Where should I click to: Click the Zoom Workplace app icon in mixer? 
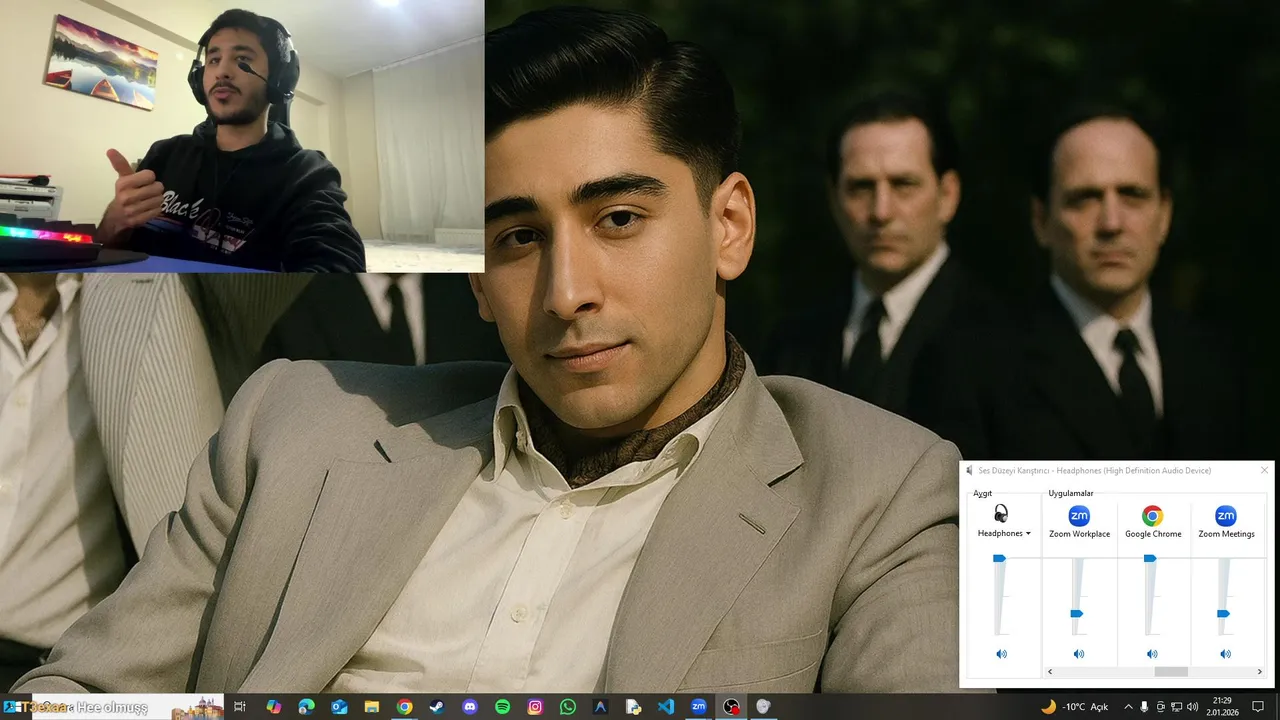click(x=1079, y=516)
